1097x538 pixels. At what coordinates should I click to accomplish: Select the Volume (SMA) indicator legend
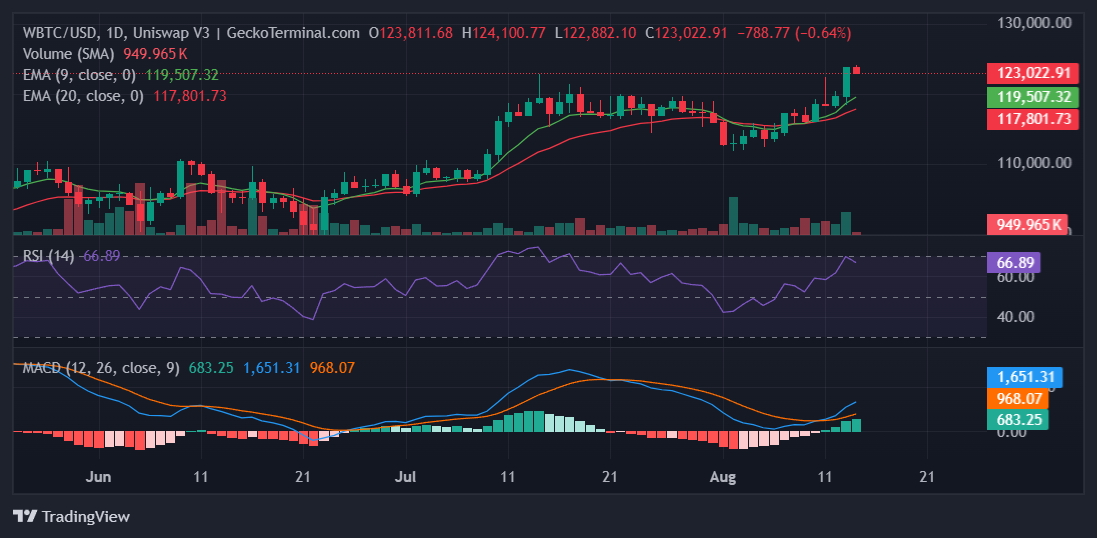(x=68, y=54)
